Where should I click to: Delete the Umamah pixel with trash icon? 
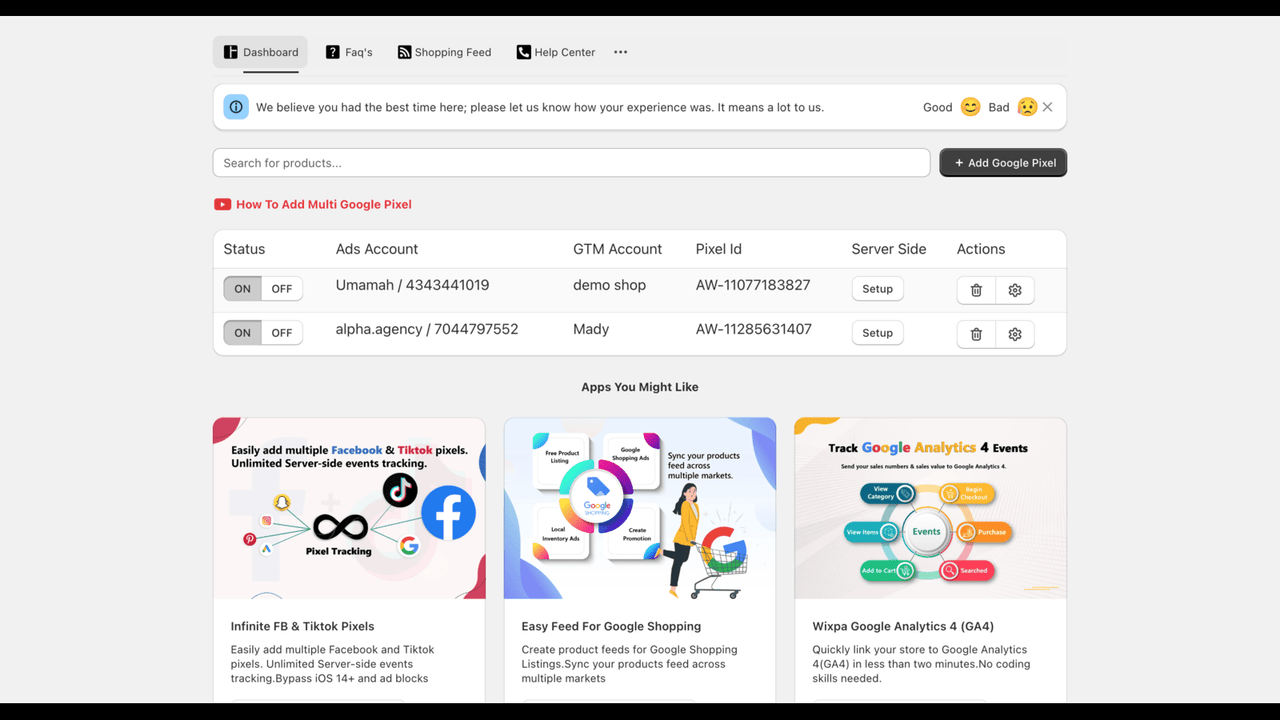click(976, 290)
